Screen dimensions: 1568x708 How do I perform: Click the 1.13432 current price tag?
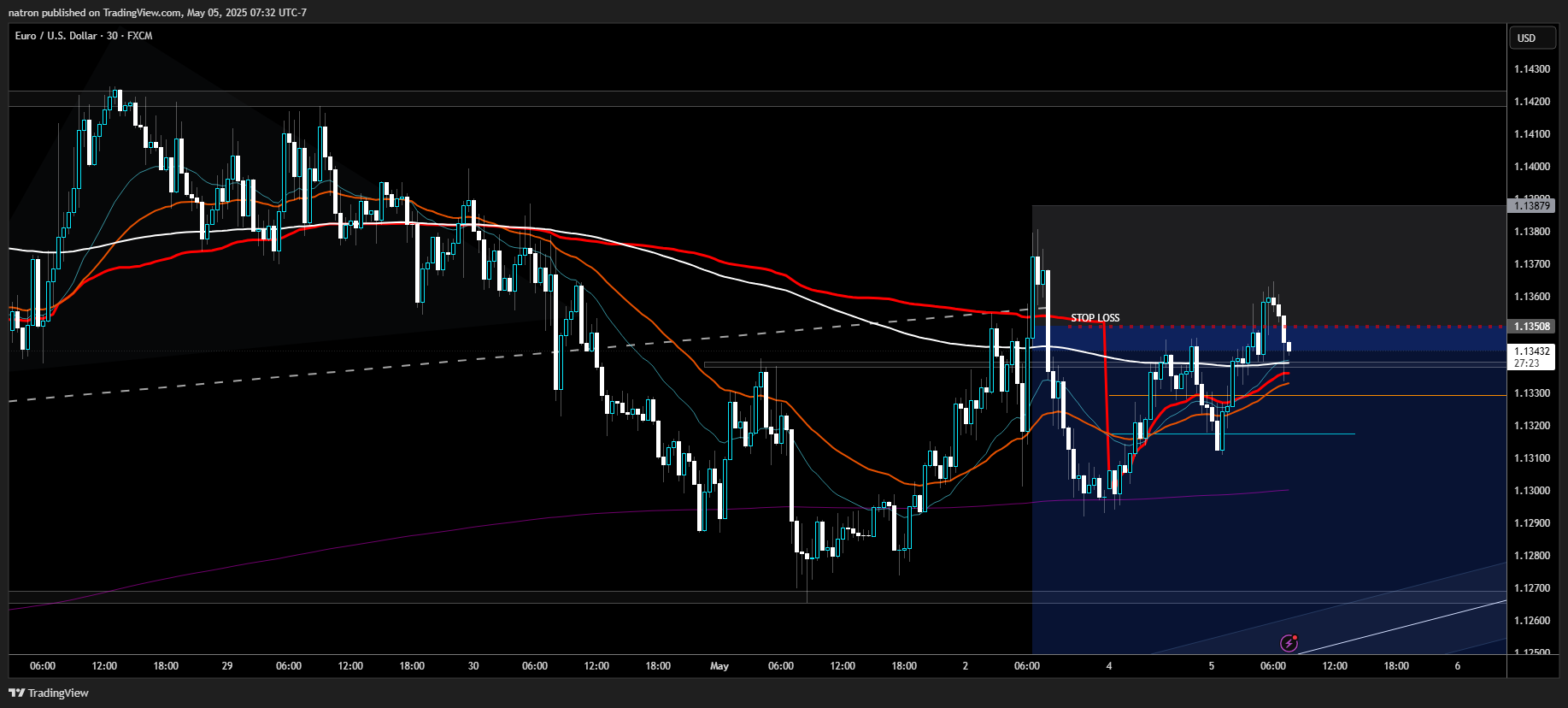pyautogui.click(x=1531, y=351)
